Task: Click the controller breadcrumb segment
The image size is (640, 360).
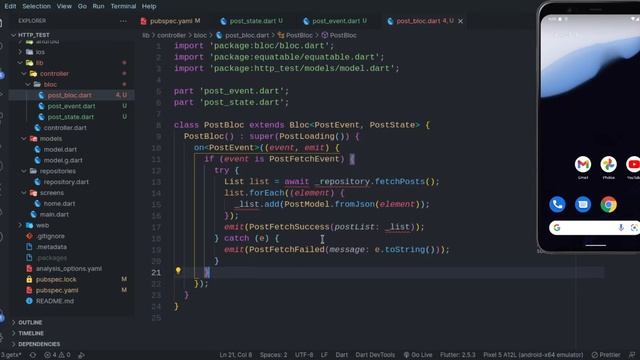Action: pyautogui.click(x=171, y=35)
